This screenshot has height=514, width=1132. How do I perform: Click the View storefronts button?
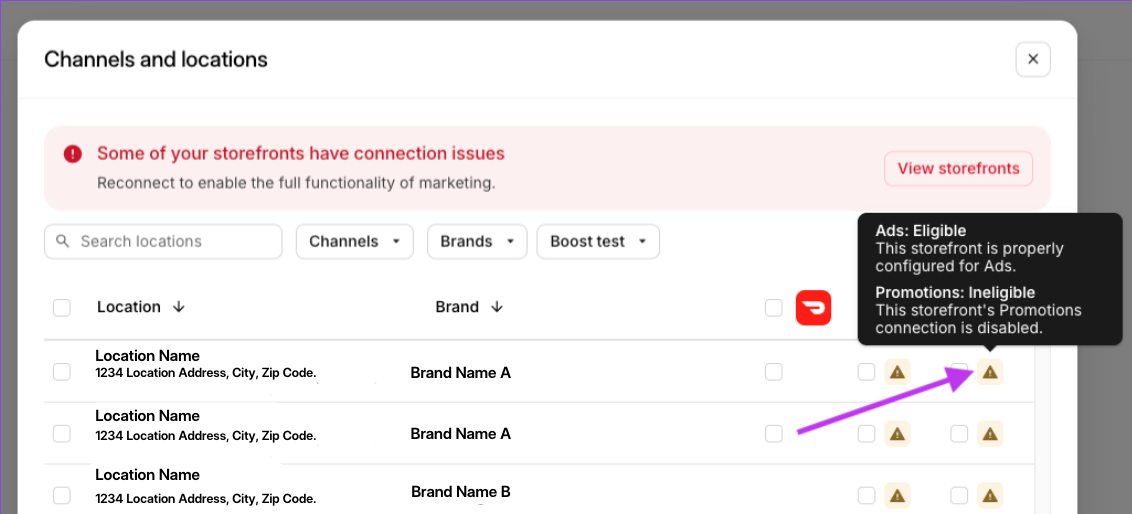pos(957,168)
